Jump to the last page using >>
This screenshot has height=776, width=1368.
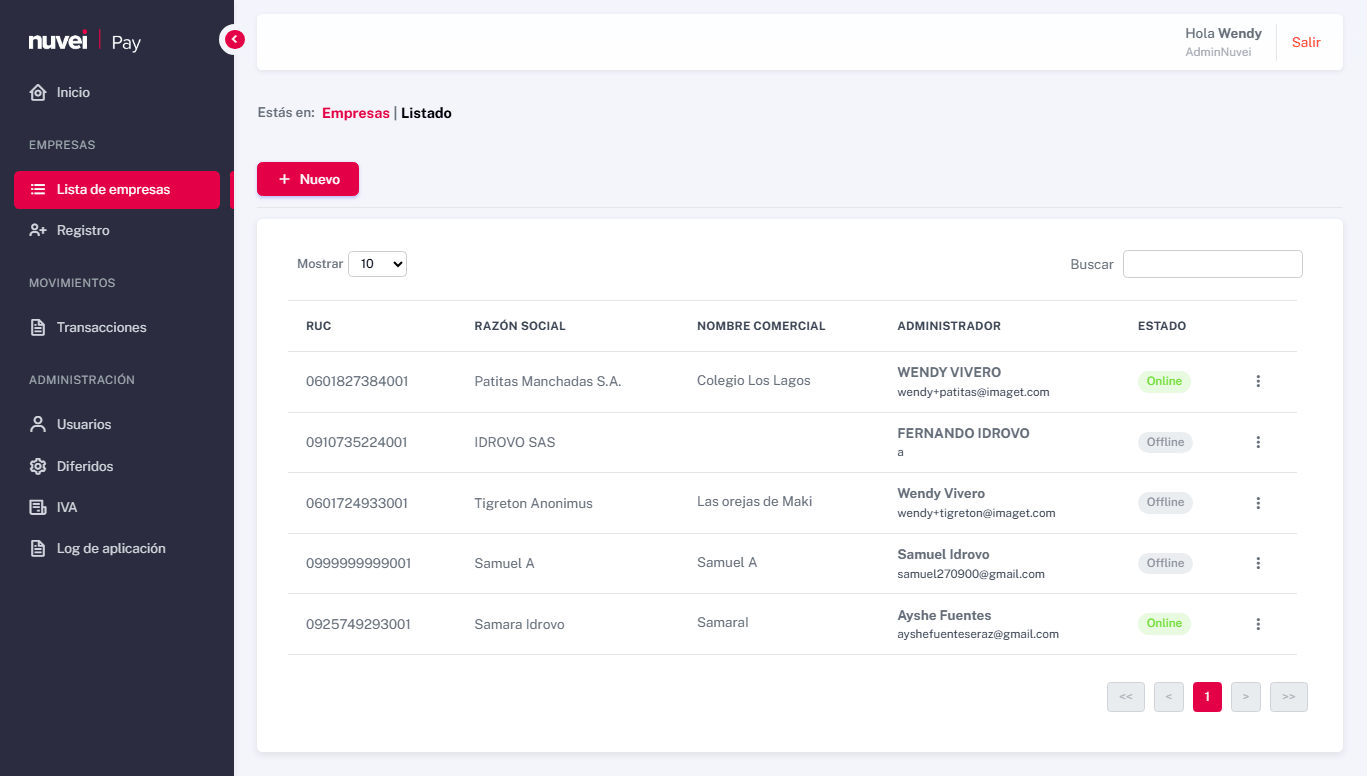coord(1288,696)
